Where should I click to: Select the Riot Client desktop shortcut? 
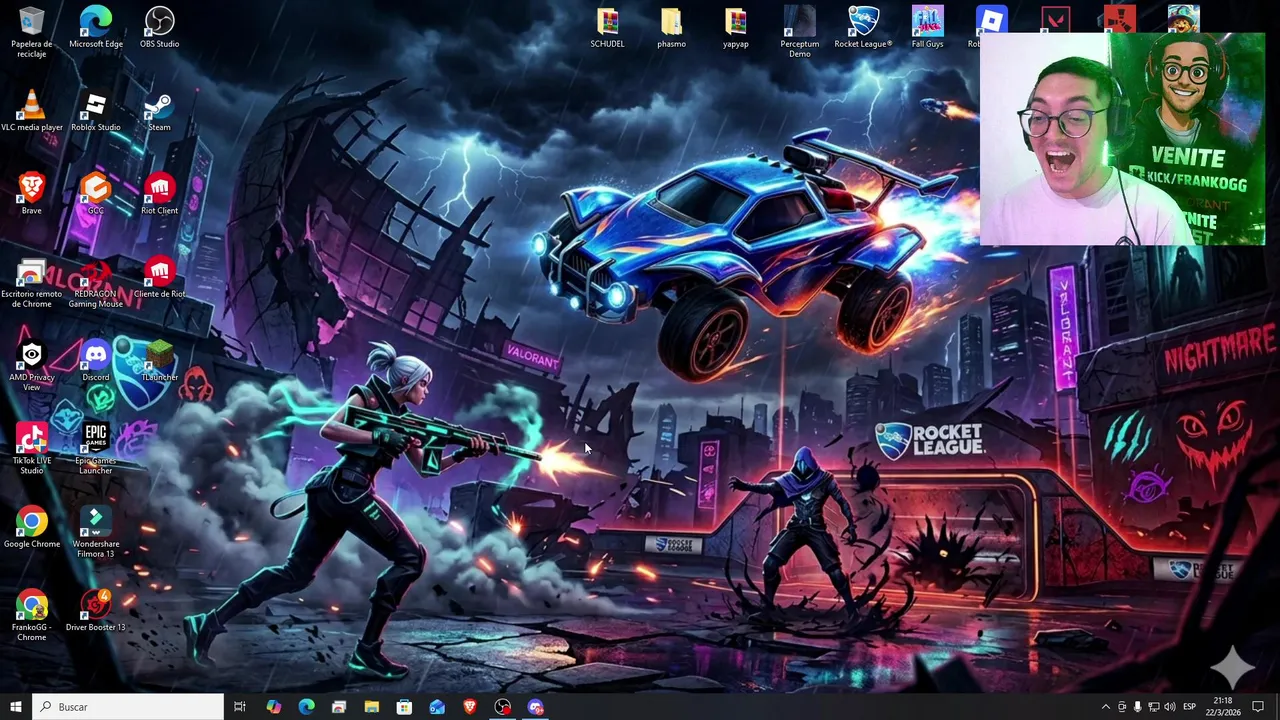click(159, 193)
